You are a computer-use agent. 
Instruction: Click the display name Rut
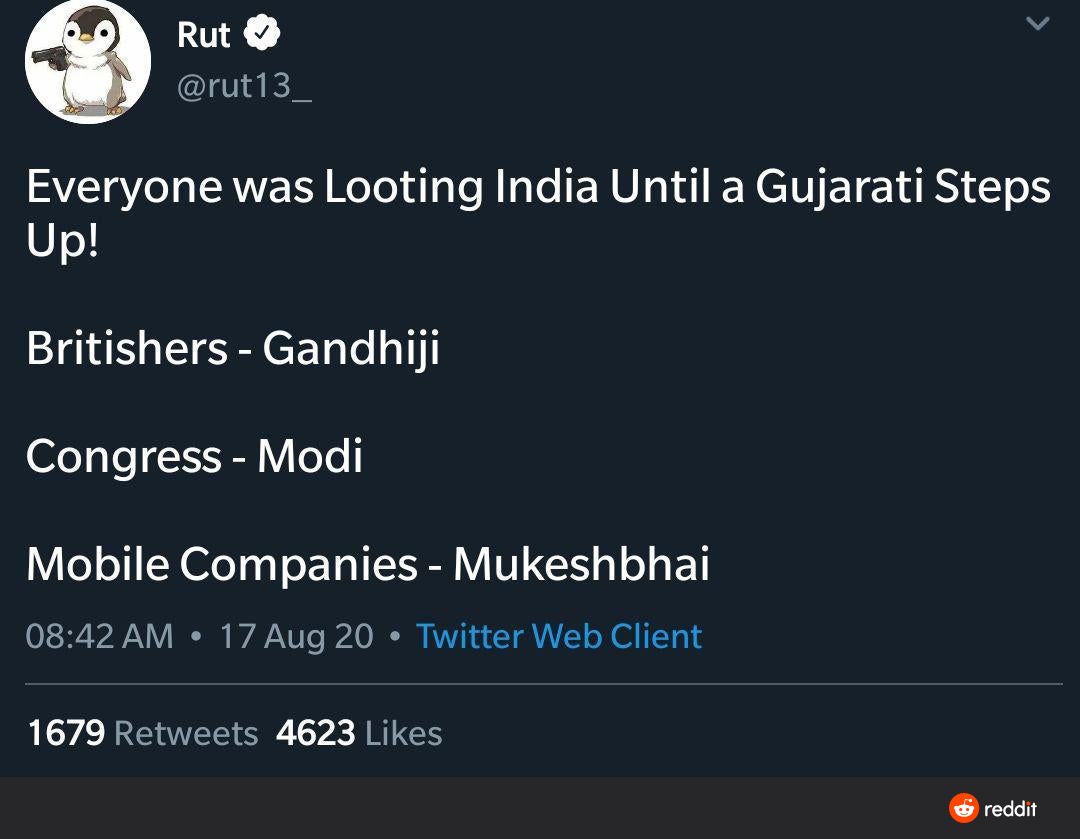pos(204,35)
